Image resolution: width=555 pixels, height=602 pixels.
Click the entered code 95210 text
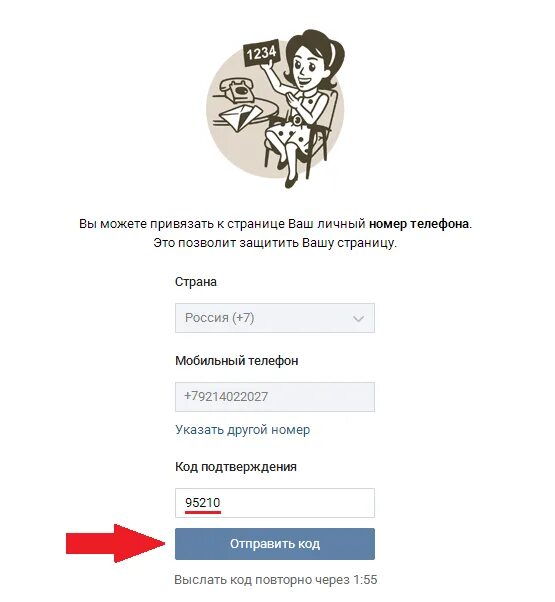tap(203, 503)
